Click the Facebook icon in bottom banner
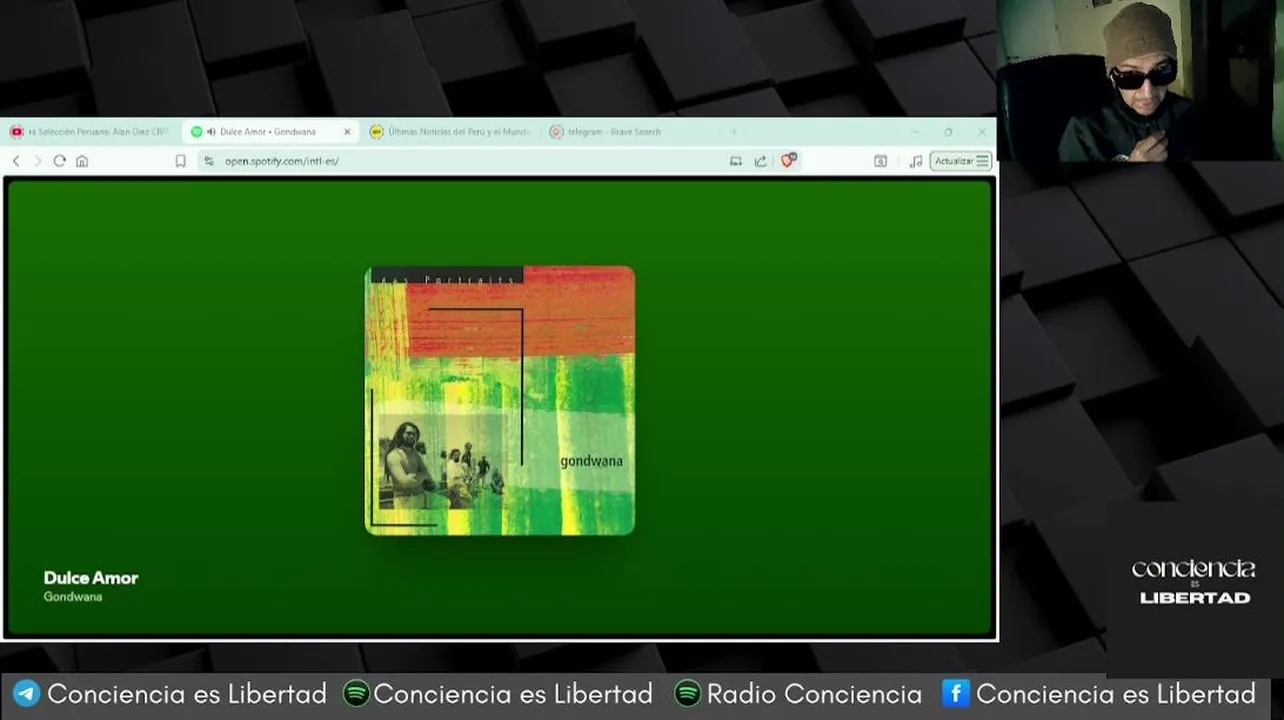The image size is (1284, 720). (956, 693)
